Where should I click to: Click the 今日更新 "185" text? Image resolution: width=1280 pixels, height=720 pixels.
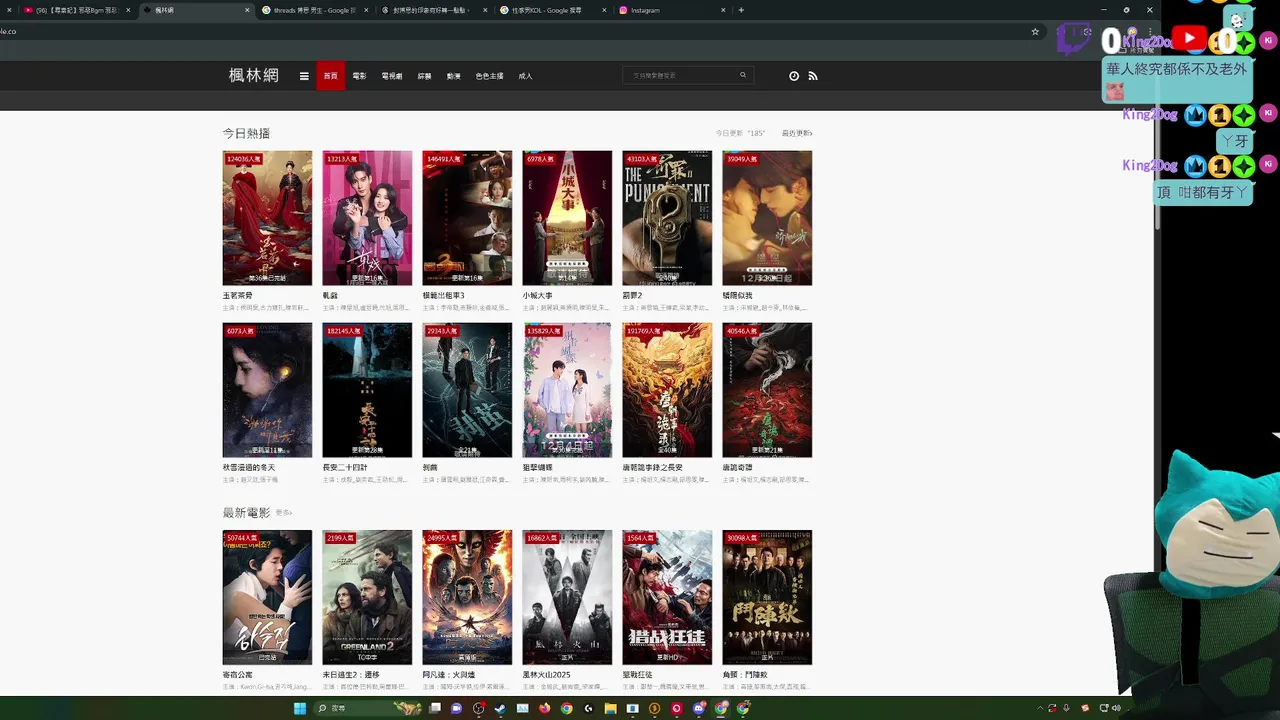[740, 133]
